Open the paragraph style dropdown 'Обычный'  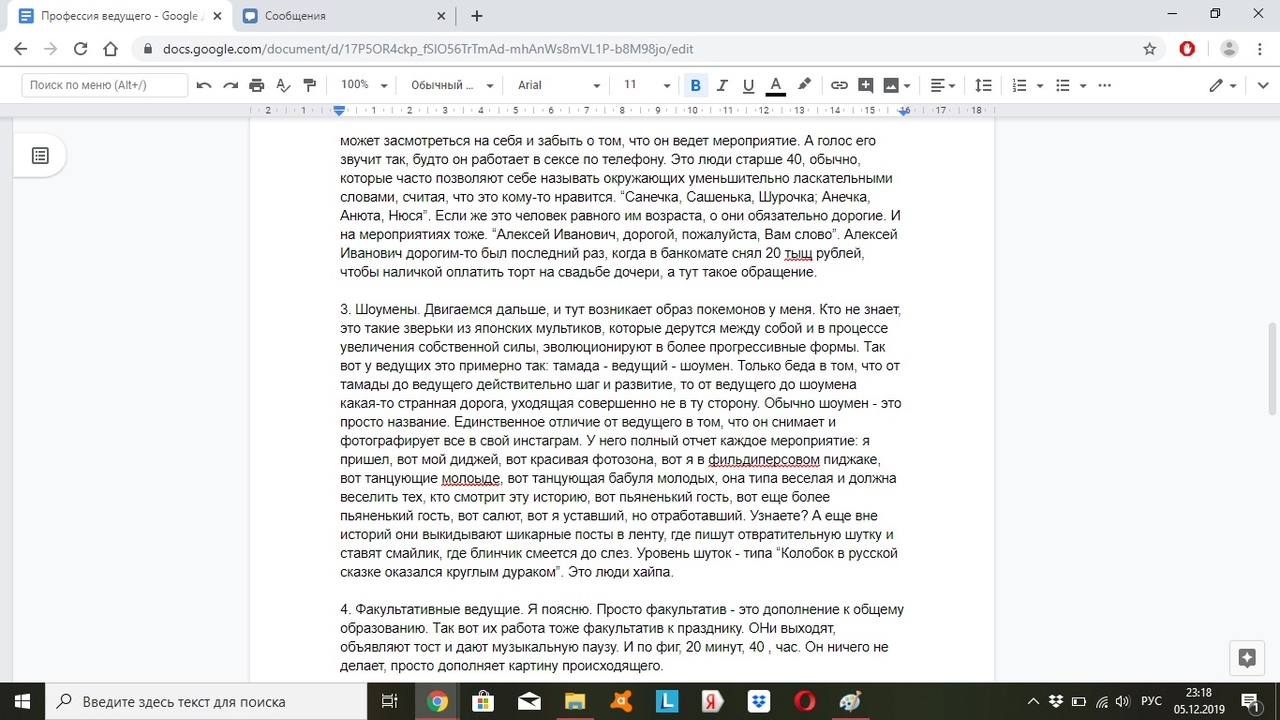click(452, 85)
